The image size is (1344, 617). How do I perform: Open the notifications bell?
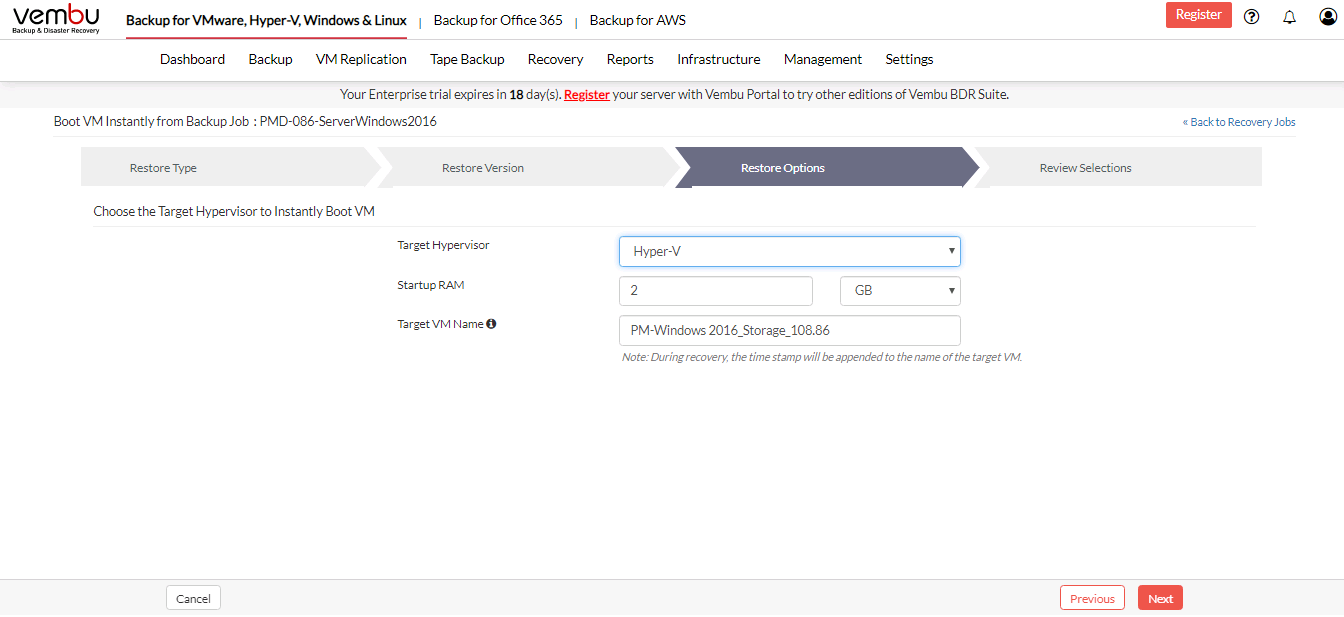coord(1289,16)
